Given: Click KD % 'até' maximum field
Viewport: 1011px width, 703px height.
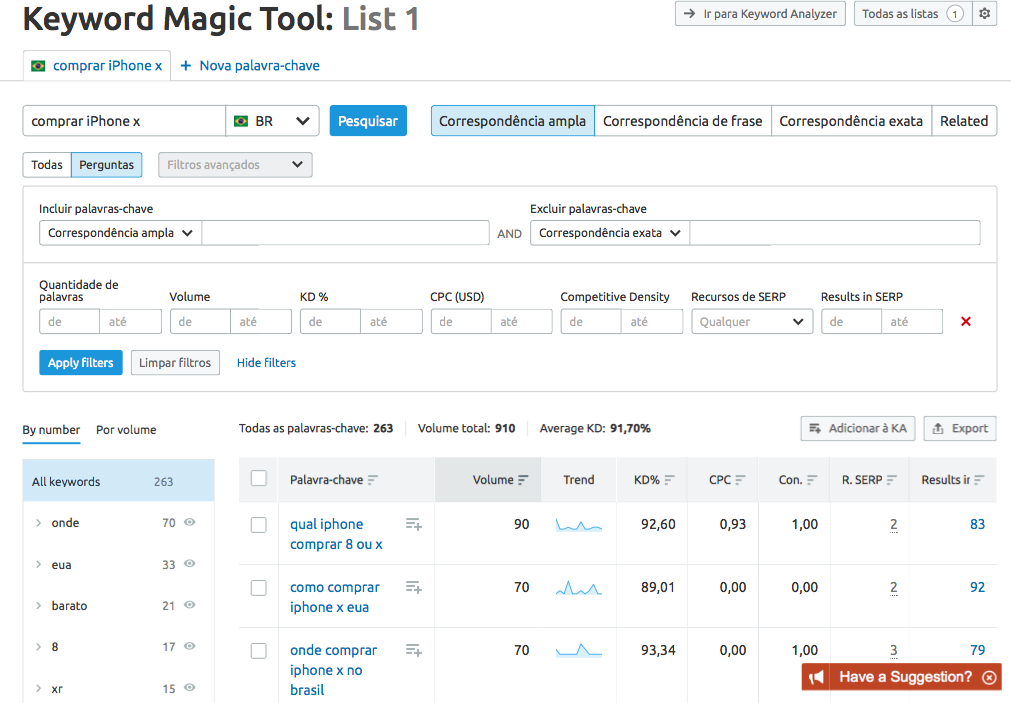Looking at the screenshot, I should (x=391, y=321).
